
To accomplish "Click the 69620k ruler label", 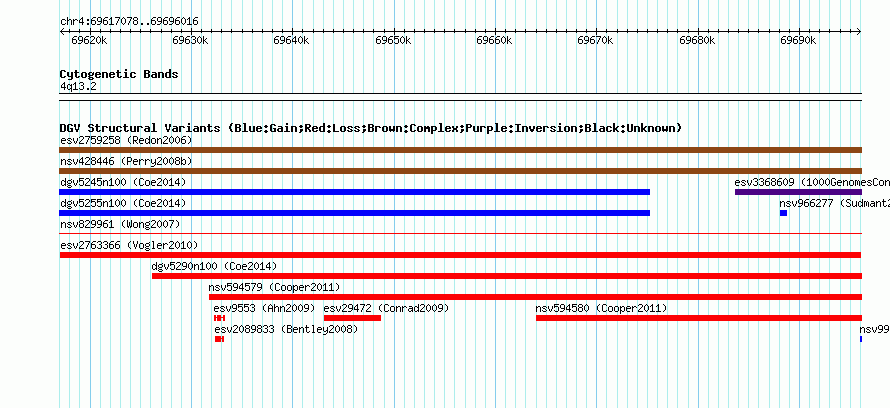I will click(89, 40).
